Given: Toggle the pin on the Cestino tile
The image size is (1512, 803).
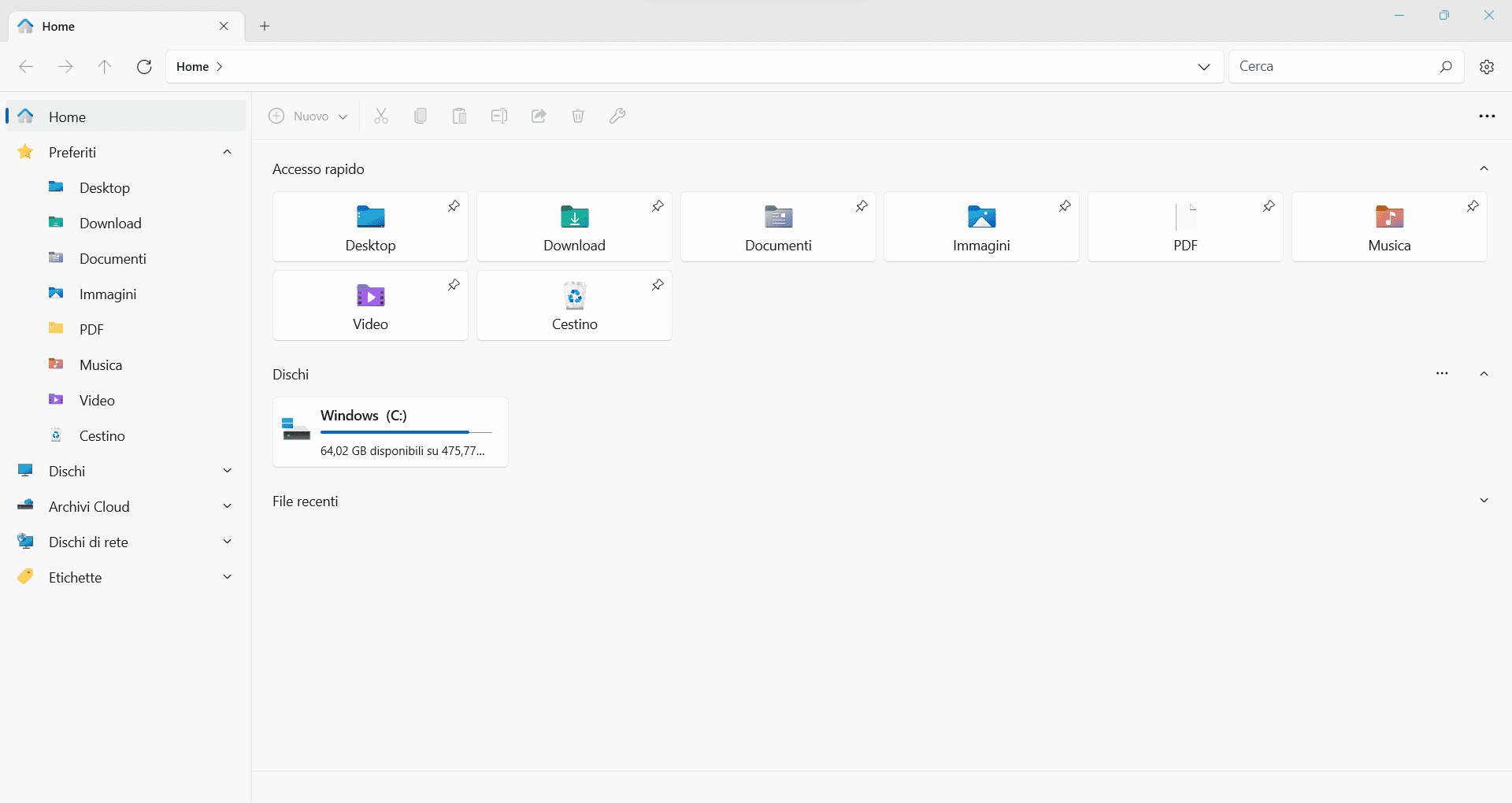Looking at the screenshot, I should click(658, 285).
